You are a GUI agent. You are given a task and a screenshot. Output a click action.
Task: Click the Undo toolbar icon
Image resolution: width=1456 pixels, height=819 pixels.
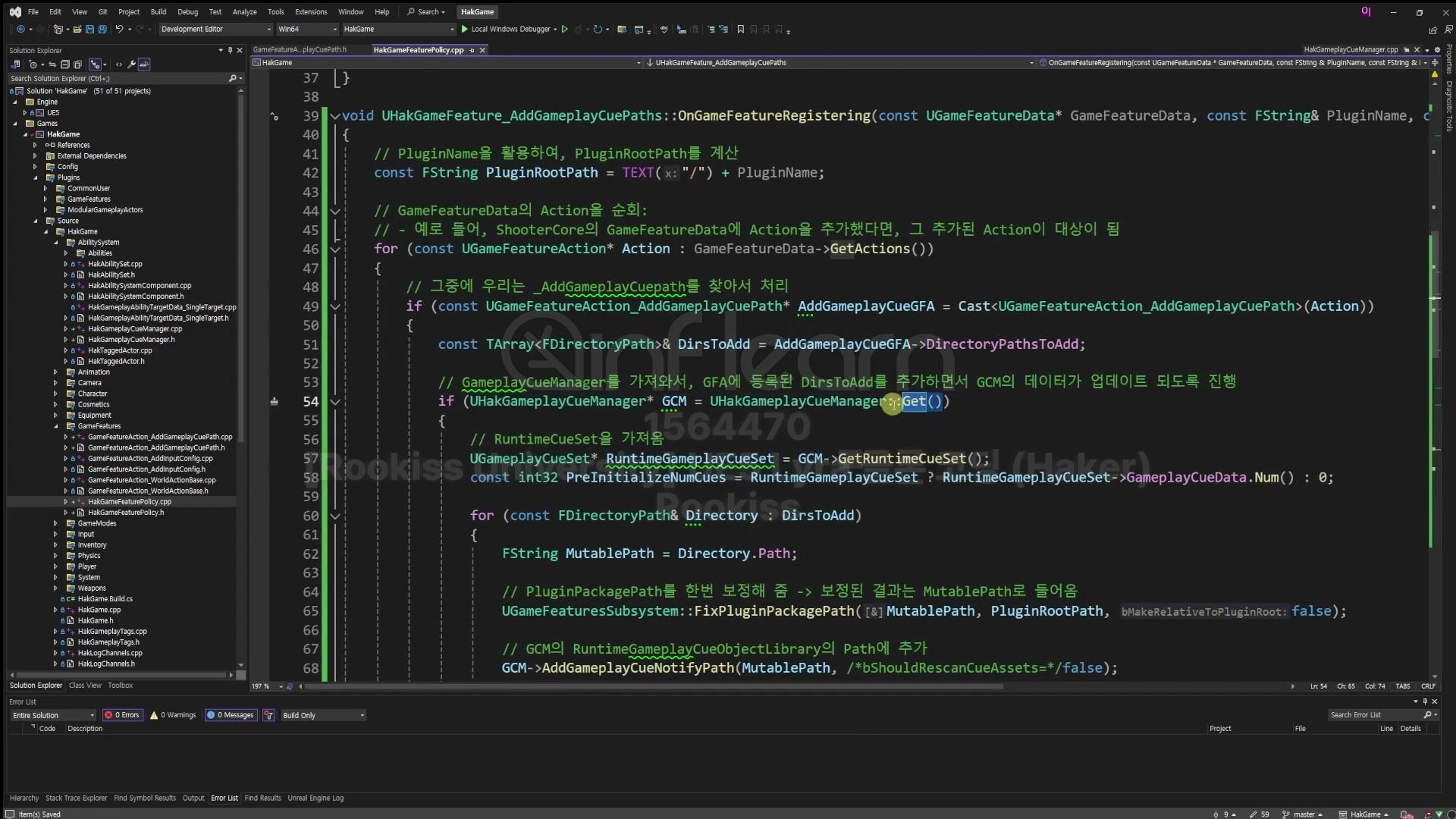click(119, 30)
